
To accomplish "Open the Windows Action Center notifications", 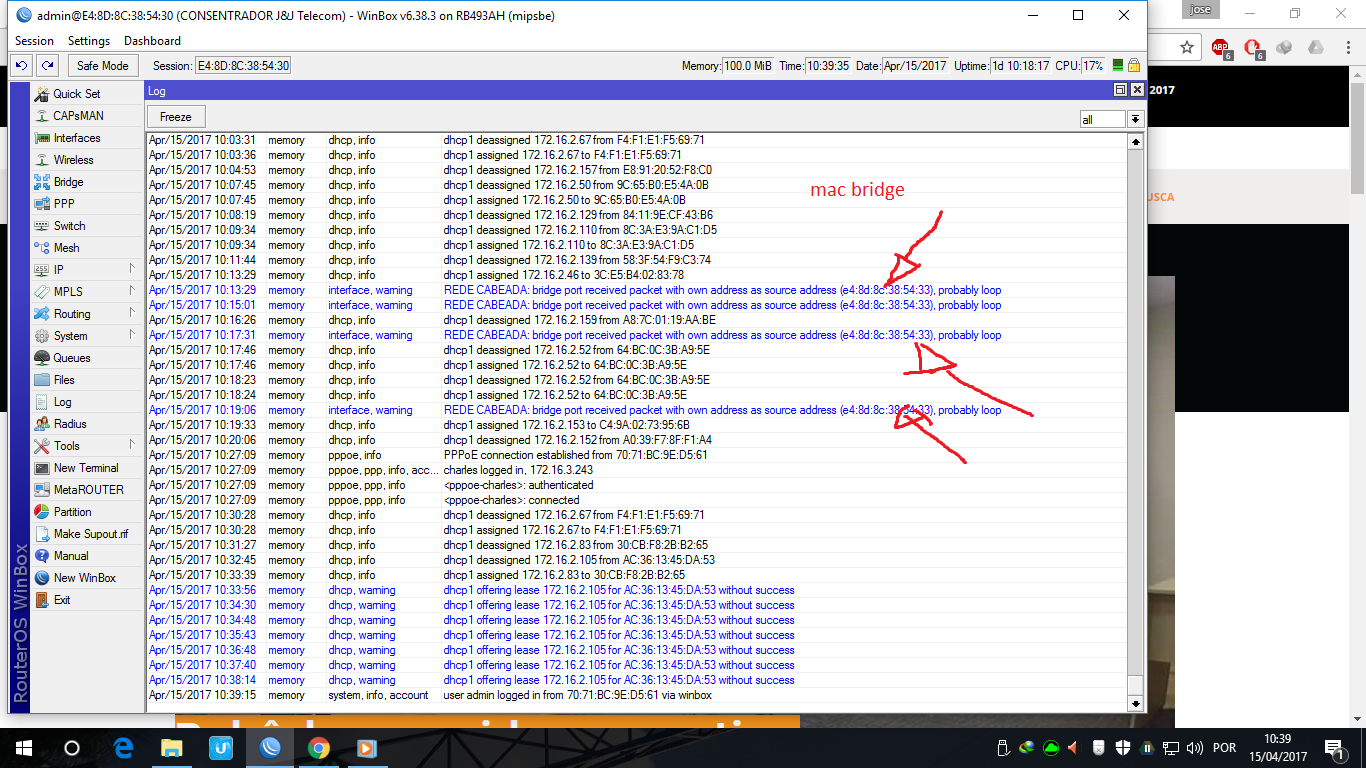I will (x=1333, y=748).
